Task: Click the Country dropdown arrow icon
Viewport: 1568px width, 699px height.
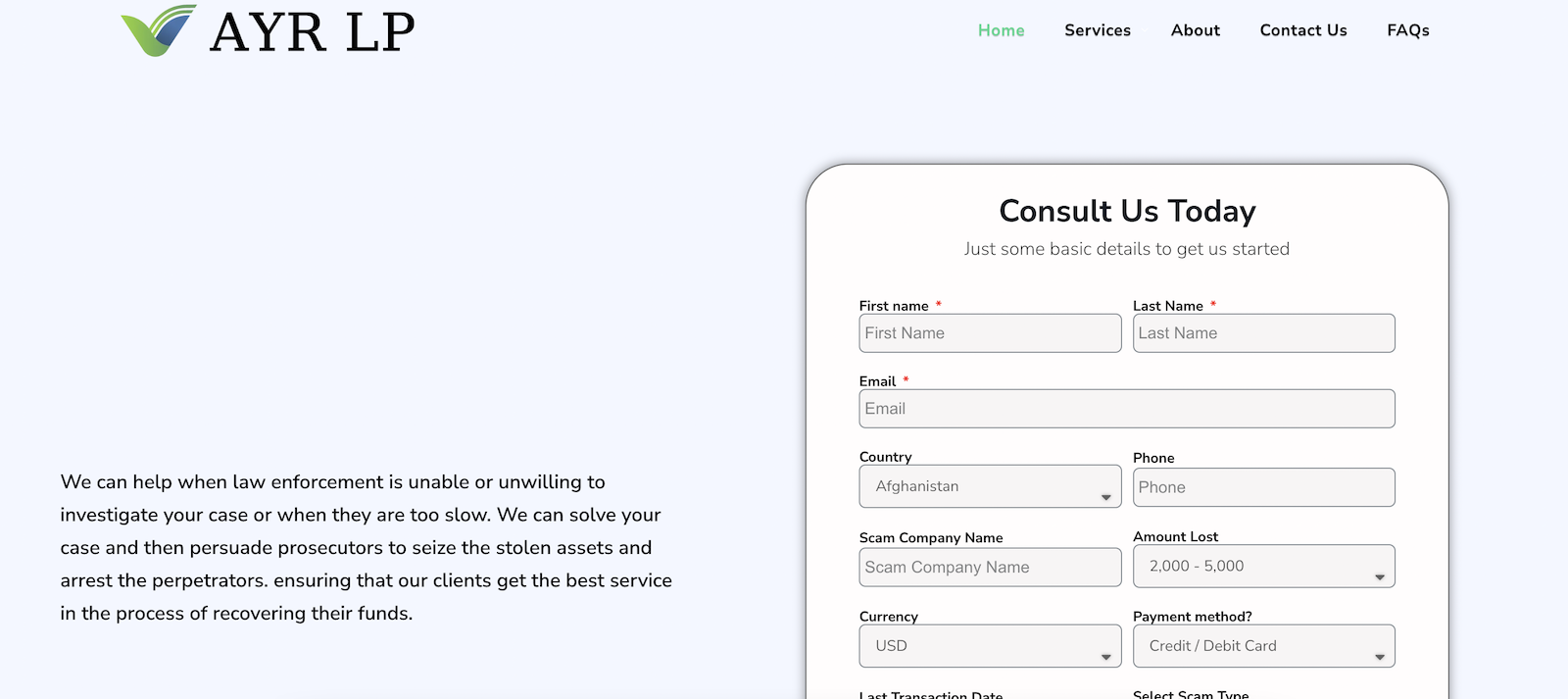Action: 1105,498
